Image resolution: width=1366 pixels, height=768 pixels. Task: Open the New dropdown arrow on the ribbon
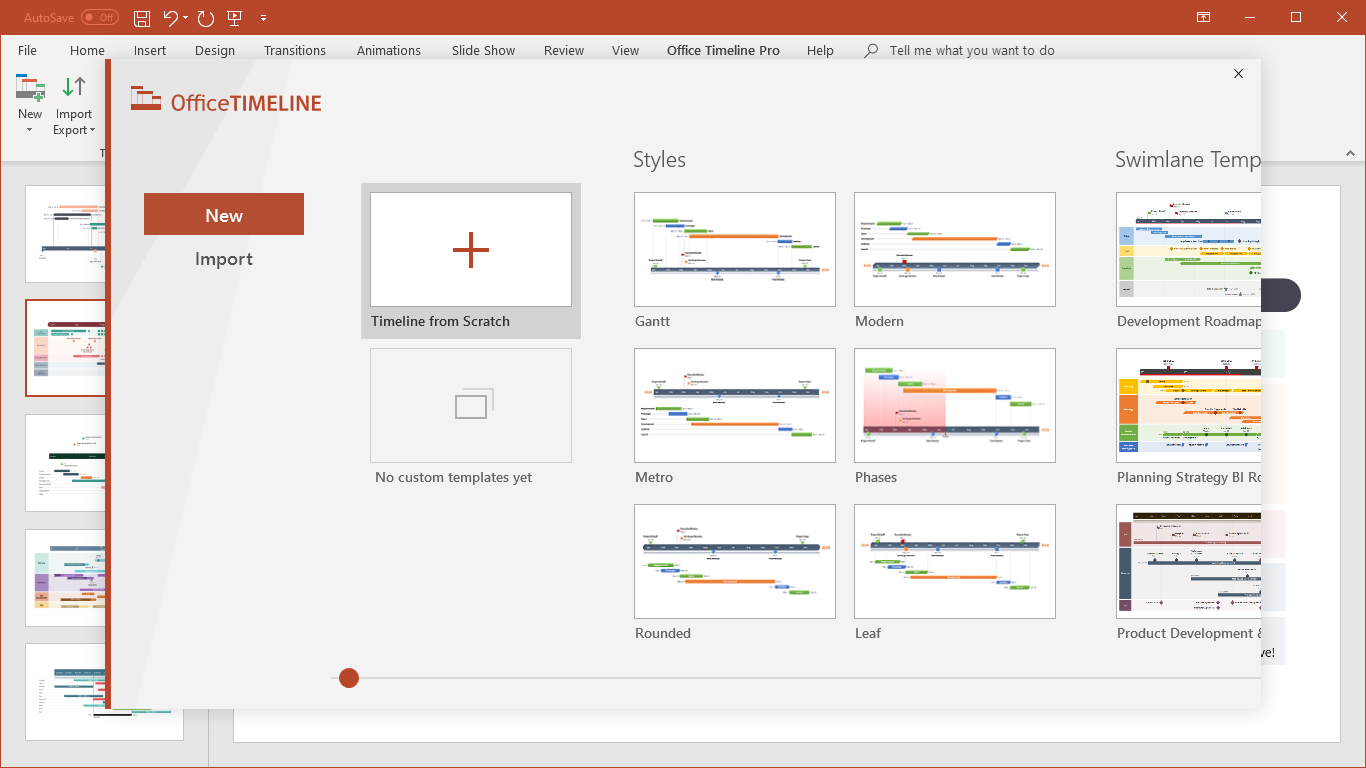pos(29,128)
